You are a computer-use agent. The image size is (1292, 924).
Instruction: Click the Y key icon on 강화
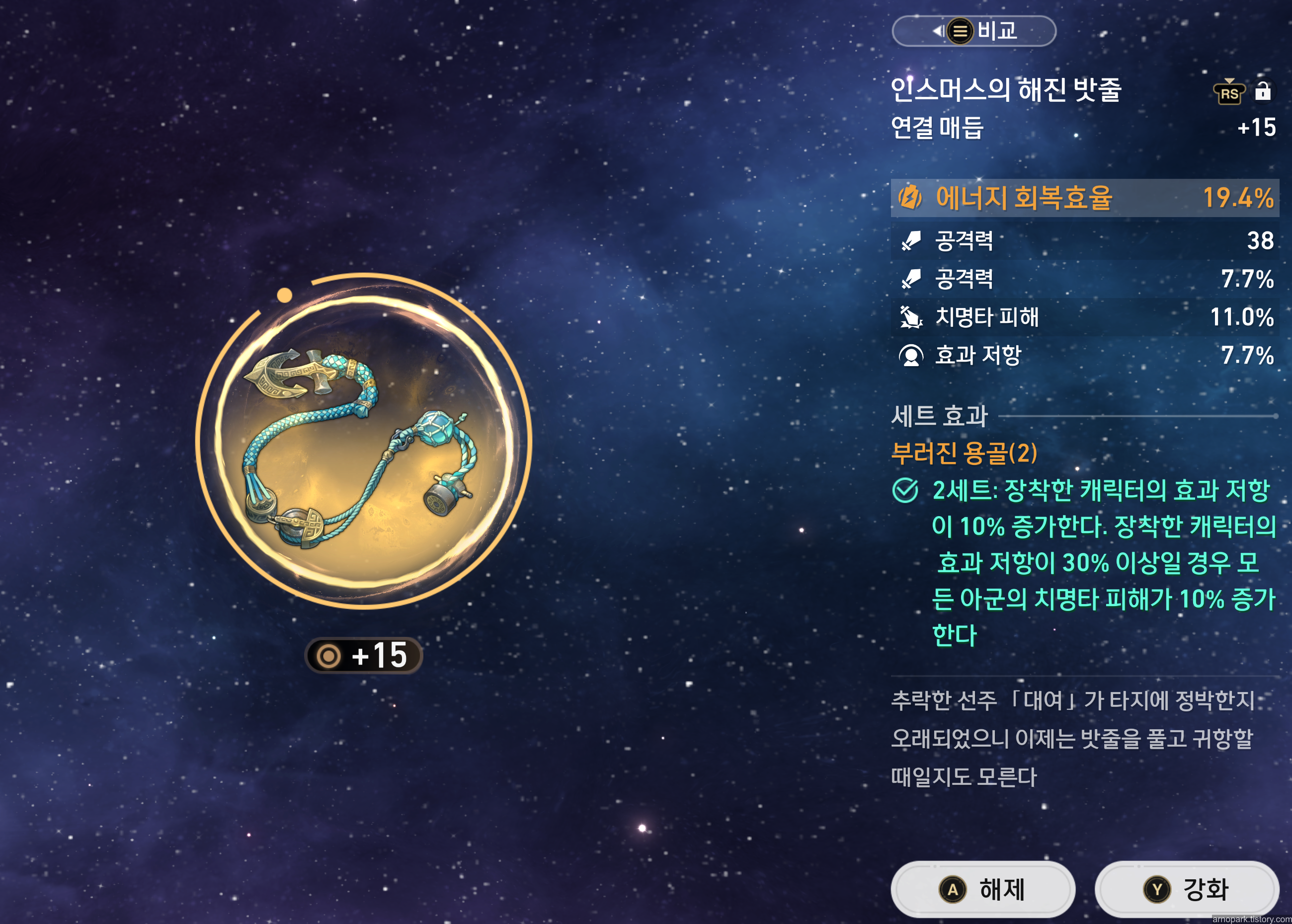click(1157, 890)
